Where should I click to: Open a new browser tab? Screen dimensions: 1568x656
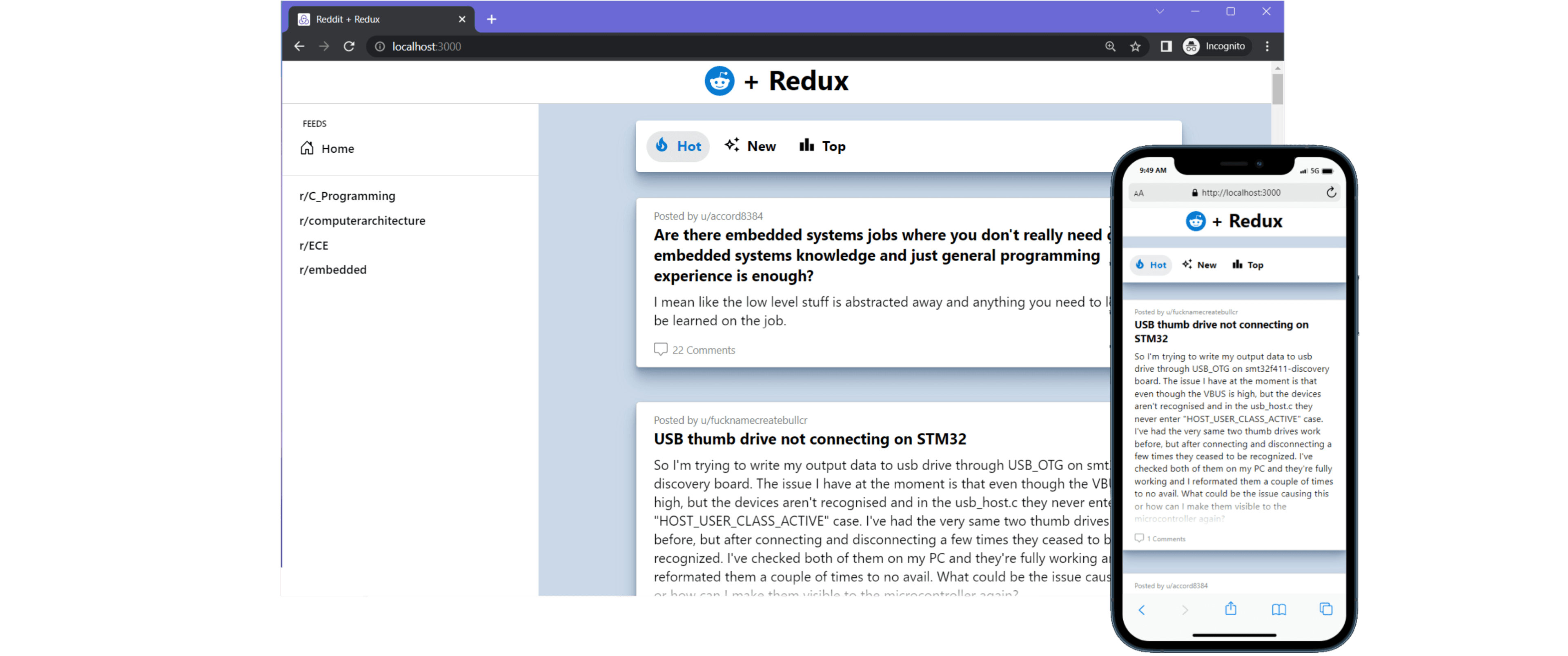pyautogui.click(x=491, y=20)
